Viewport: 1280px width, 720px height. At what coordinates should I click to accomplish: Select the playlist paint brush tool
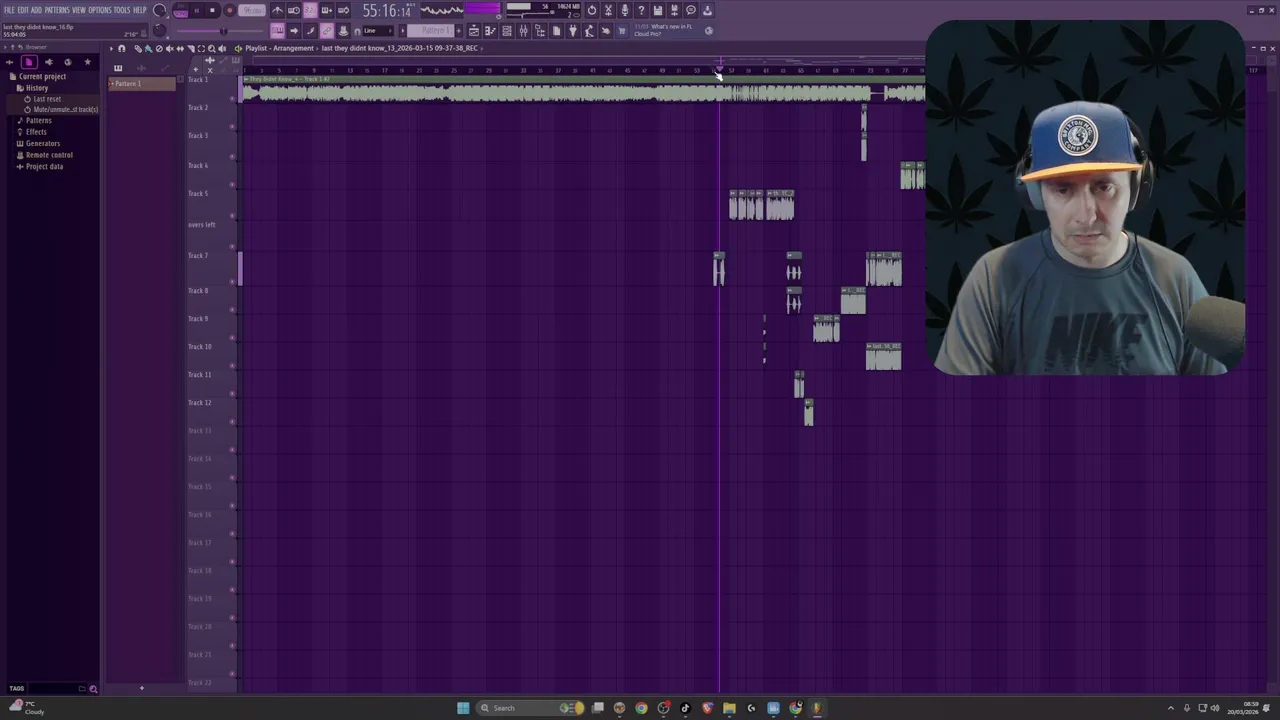[148, 48]
